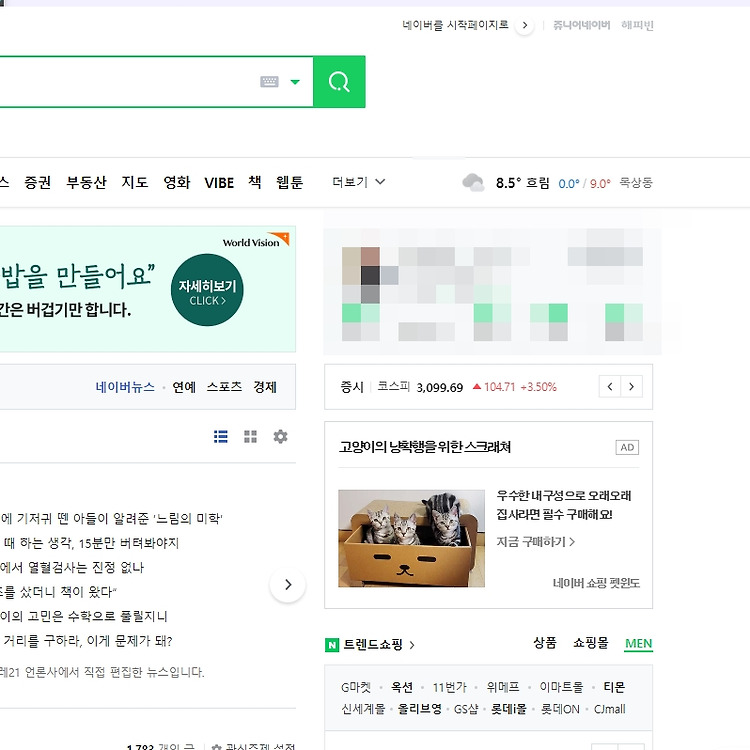This screenshot has width=750, height=750.
Task: Open the 증권 menu item
Action: (x=37, y=182)
